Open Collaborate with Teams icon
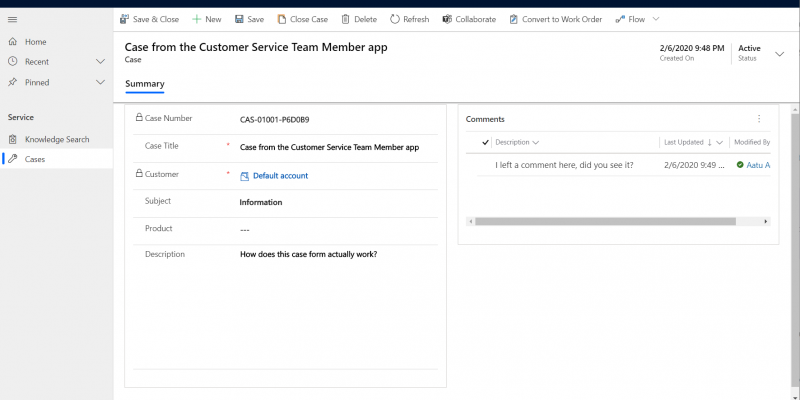 (447, 19)
